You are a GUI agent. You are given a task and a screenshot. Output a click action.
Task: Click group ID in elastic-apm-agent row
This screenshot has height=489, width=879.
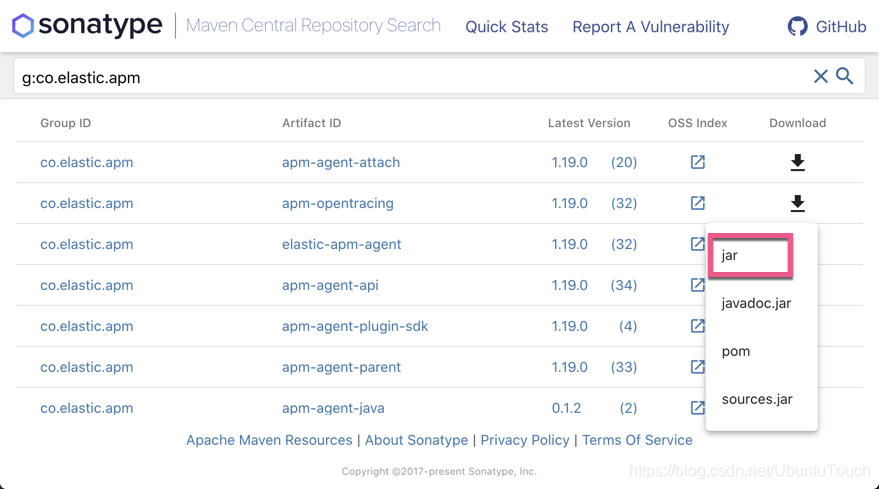click(86, 244)
